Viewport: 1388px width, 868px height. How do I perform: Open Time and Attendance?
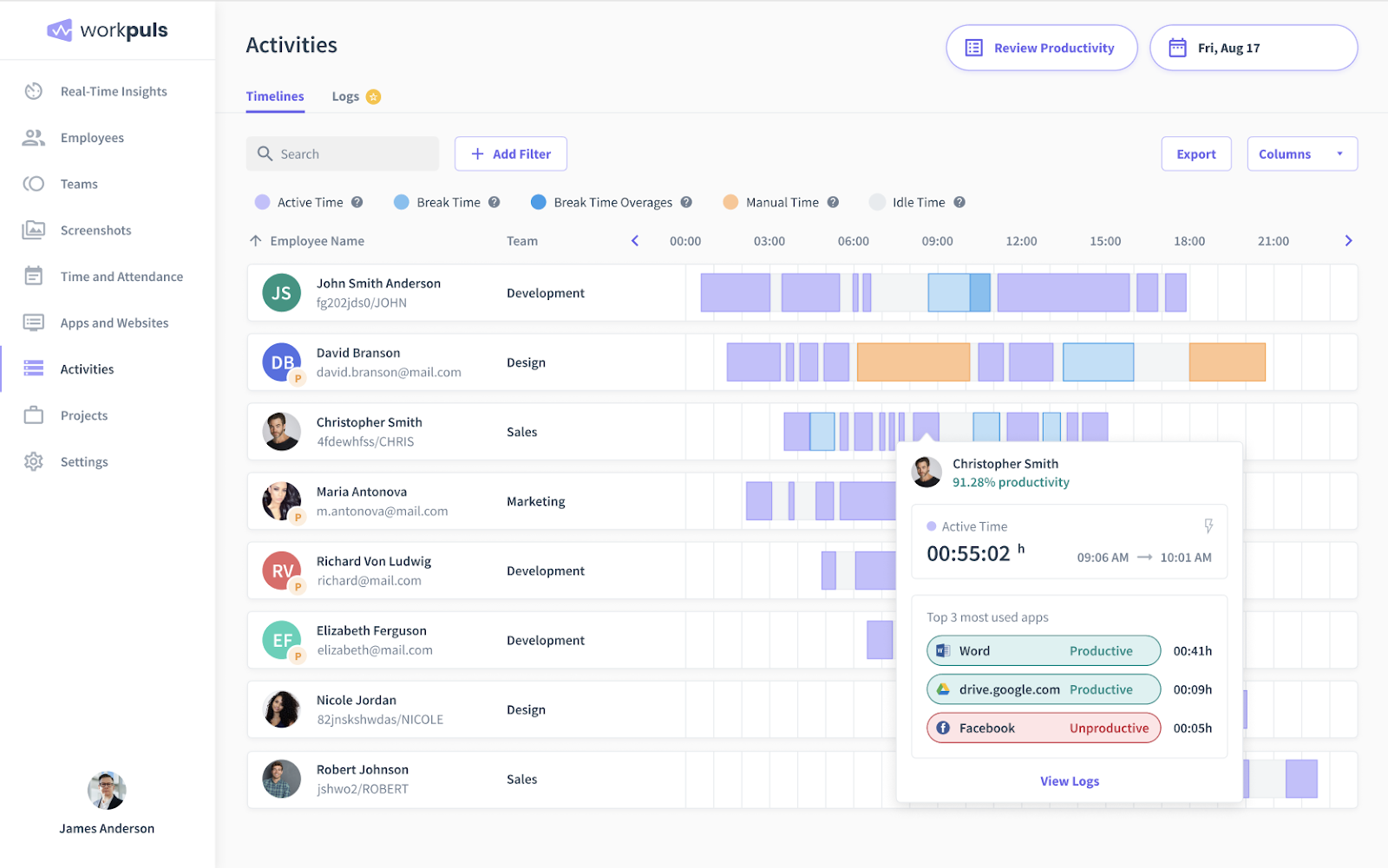pyautogui.click(x=121, y=276)
